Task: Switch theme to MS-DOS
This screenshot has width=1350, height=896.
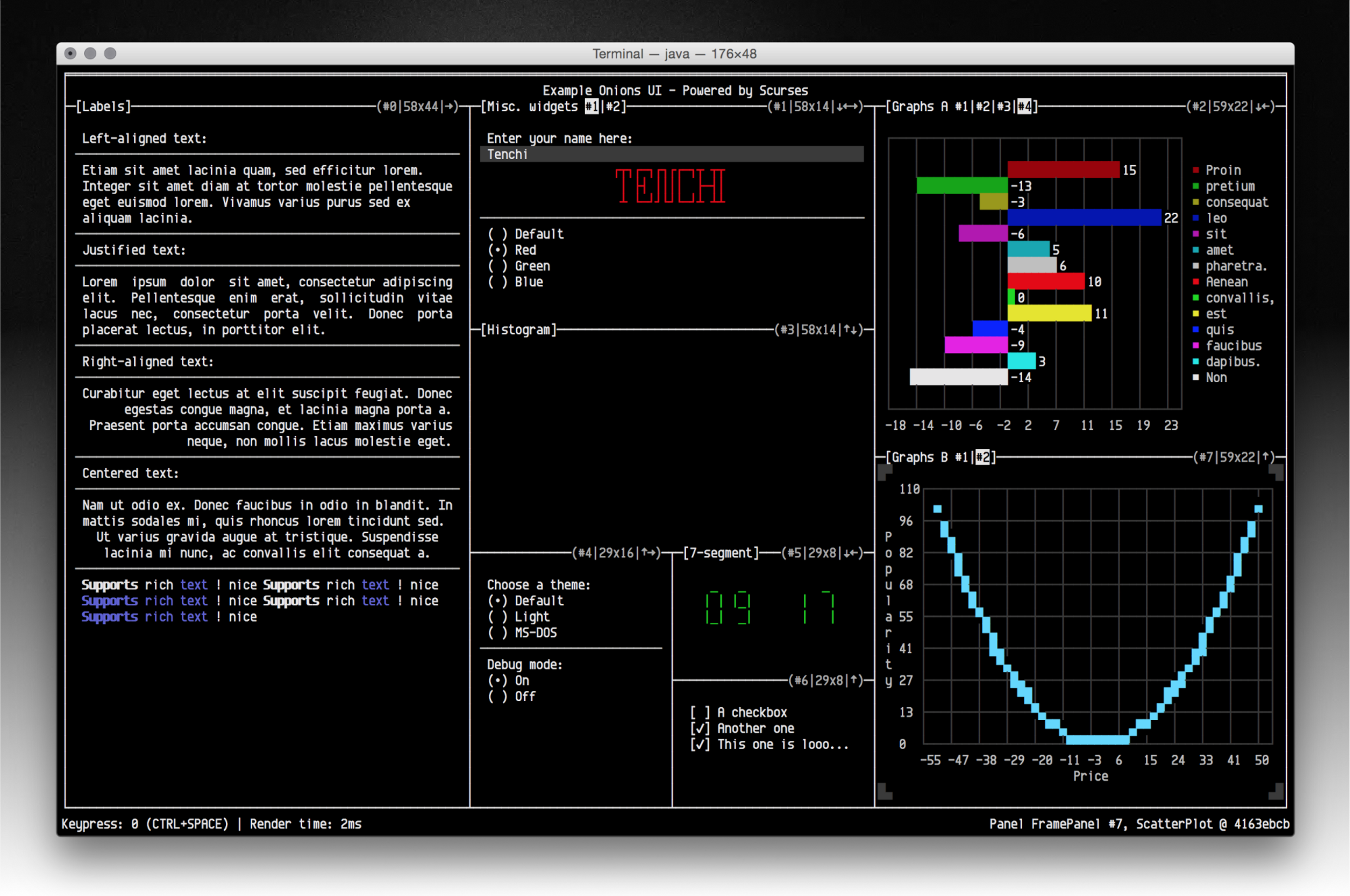Action: [522, 632]
